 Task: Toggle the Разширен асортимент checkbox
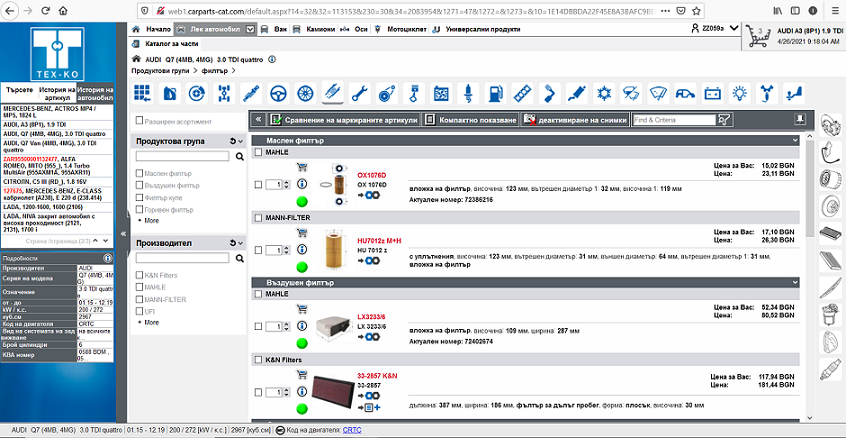pyautogui.click(x=139, y=121)
